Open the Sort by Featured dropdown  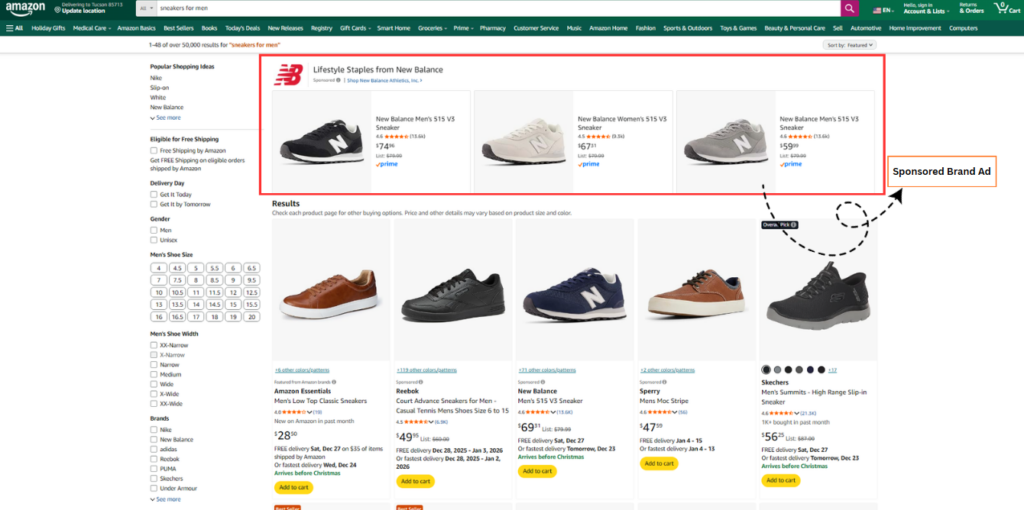850,45
